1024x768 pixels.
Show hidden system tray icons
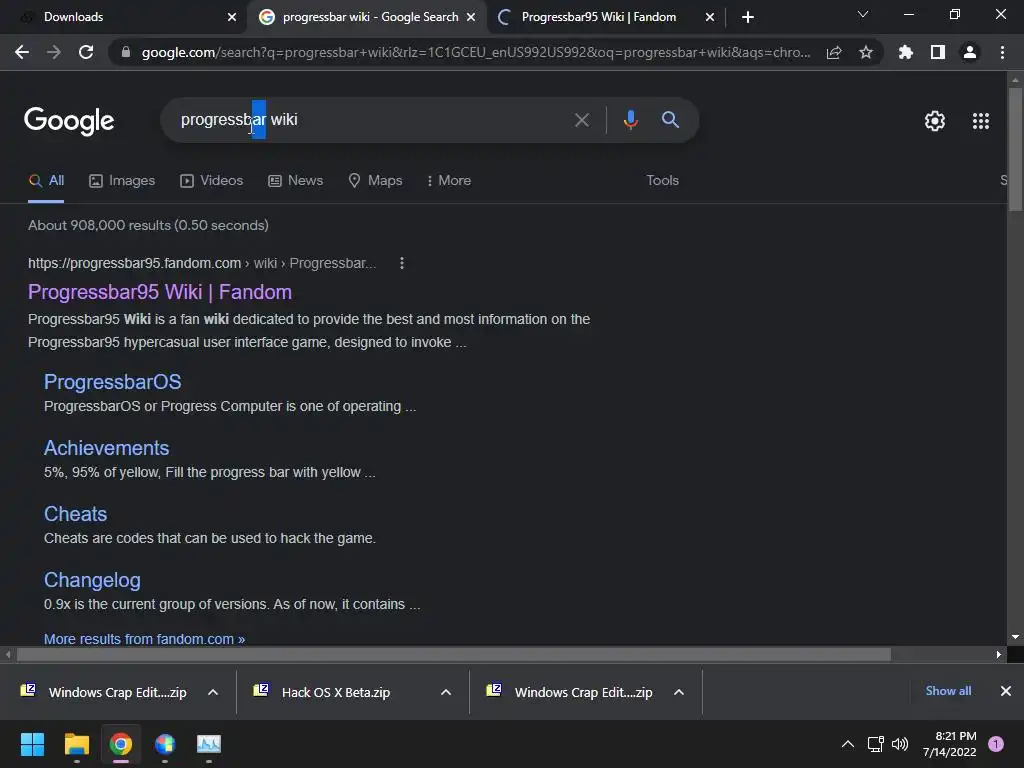pyautogui.click(x=848, y=744)
